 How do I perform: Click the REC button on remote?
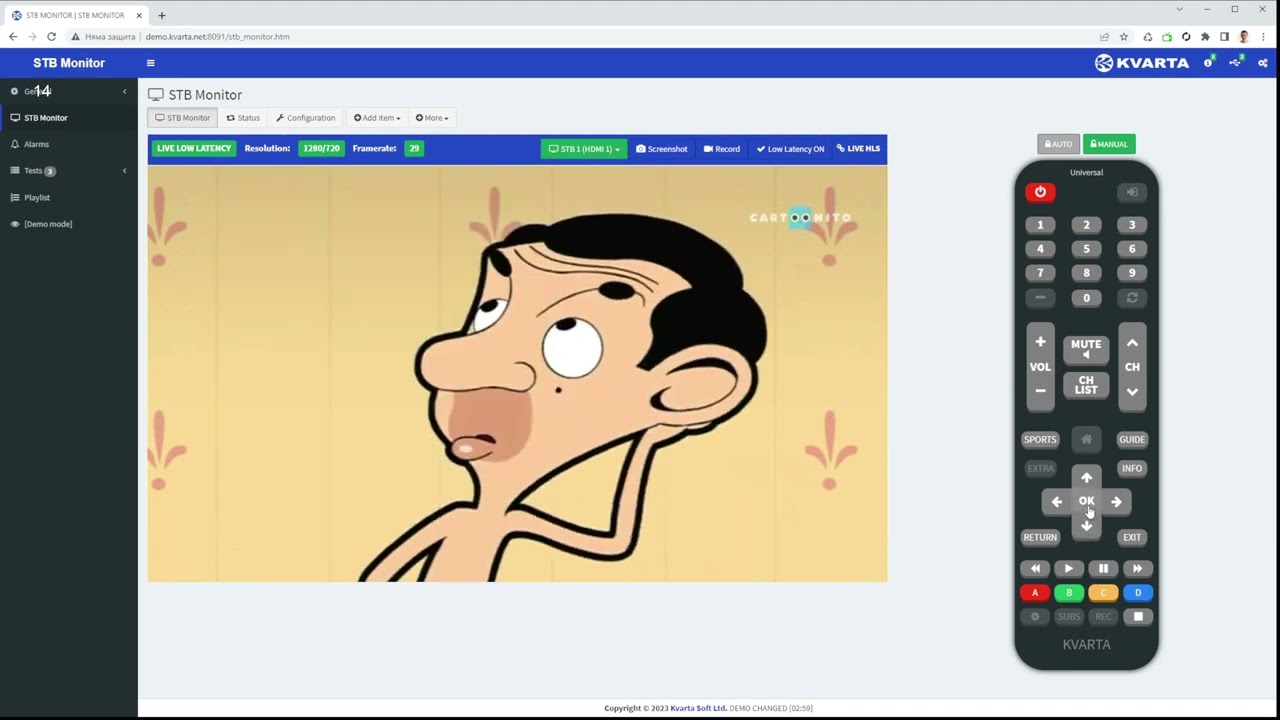[1103, 616]
